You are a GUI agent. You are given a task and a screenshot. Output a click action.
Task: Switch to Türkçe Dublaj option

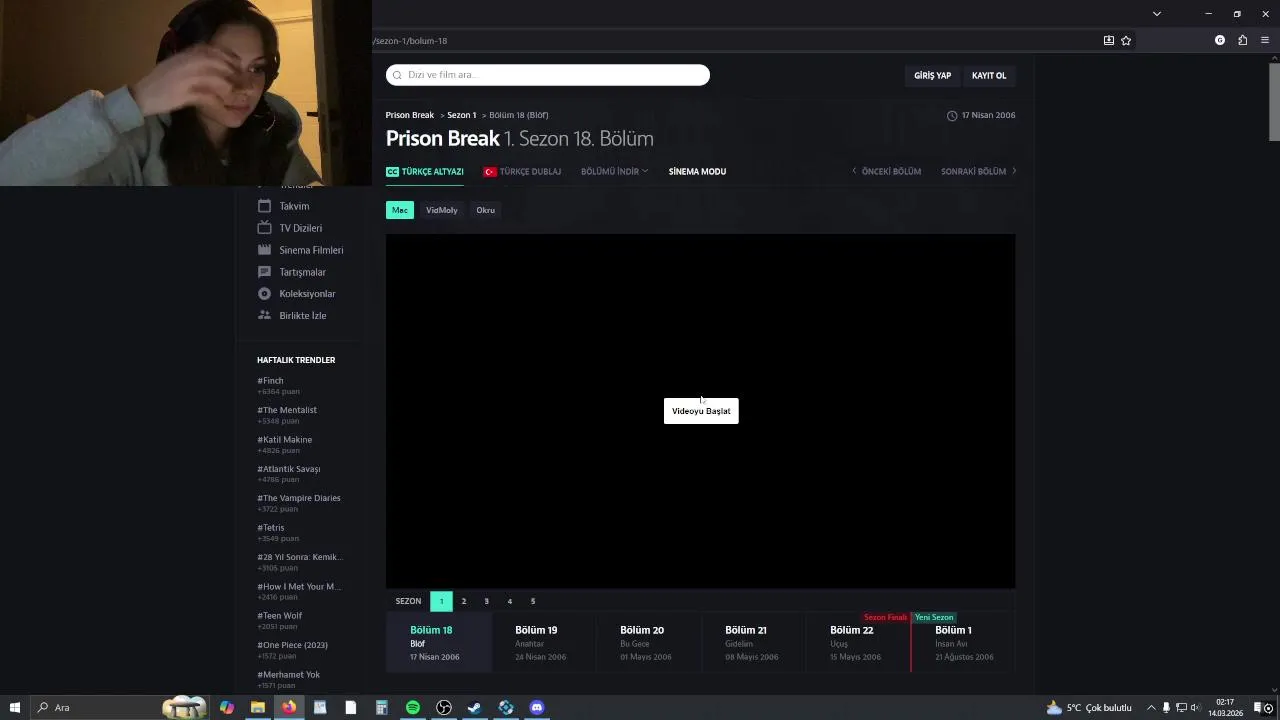pos(522,172)
